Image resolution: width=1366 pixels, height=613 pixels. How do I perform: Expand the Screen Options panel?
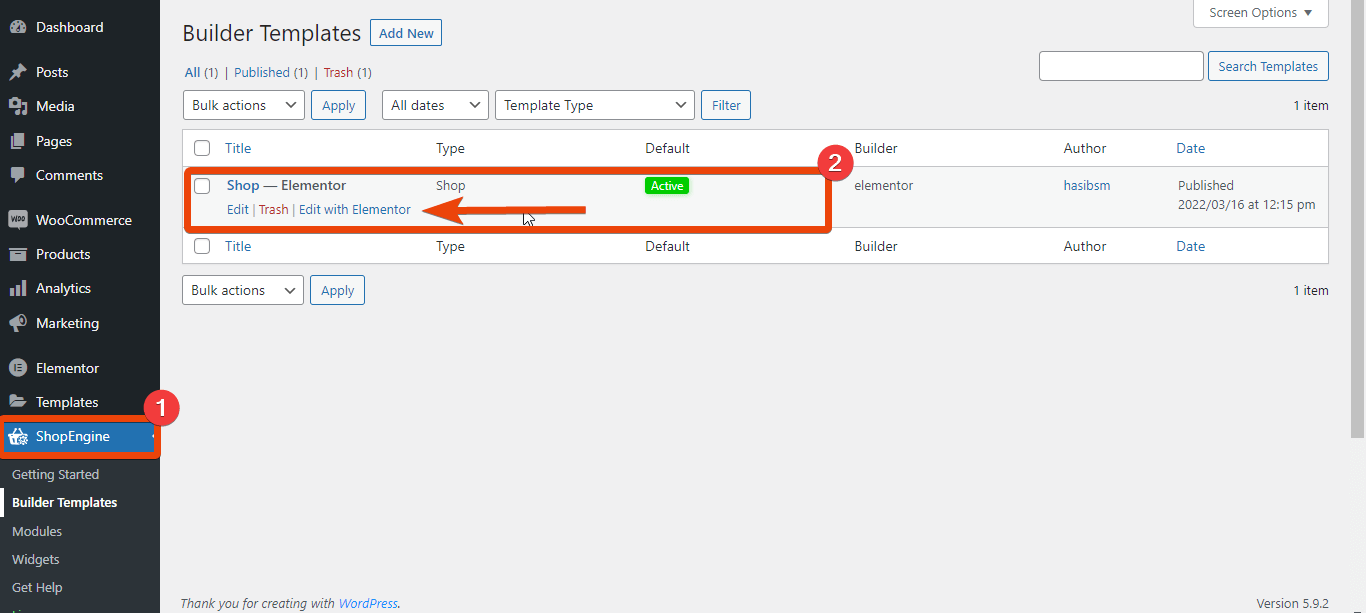[x=1261, y=13]
